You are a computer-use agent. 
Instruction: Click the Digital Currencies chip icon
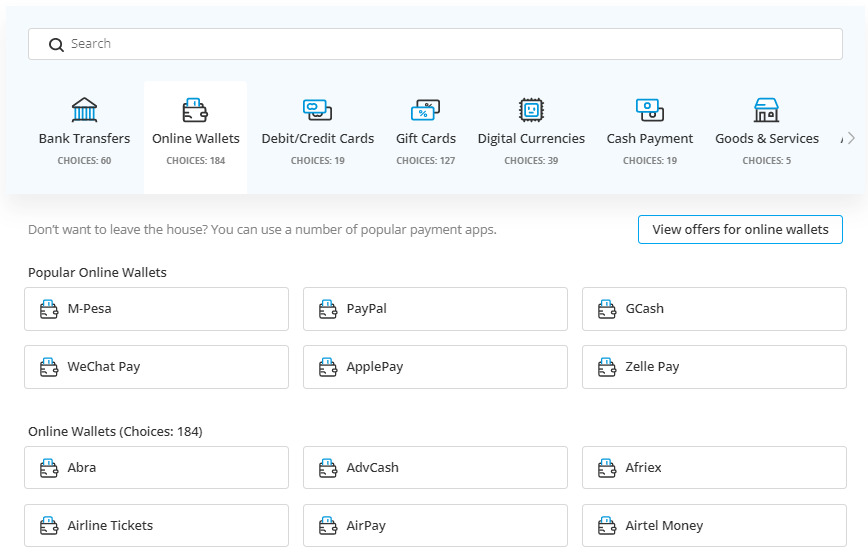tap(531, 110)
